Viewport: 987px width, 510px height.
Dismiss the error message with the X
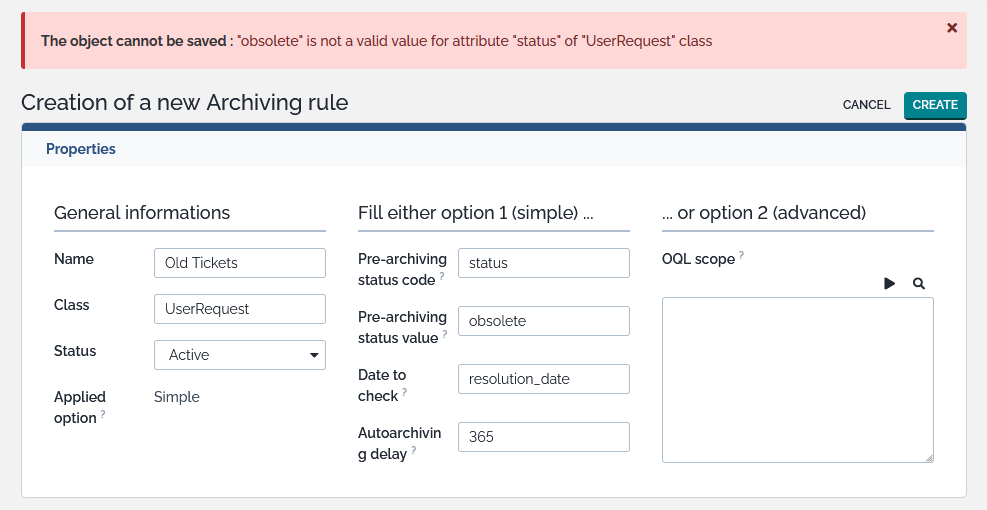coord(952,28)
